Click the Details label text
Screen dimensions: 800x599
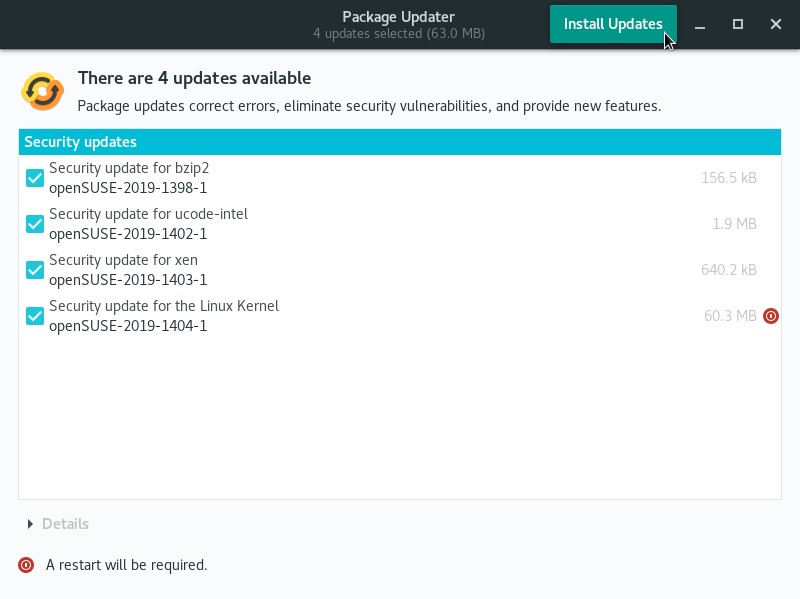[x=65, y=524]
